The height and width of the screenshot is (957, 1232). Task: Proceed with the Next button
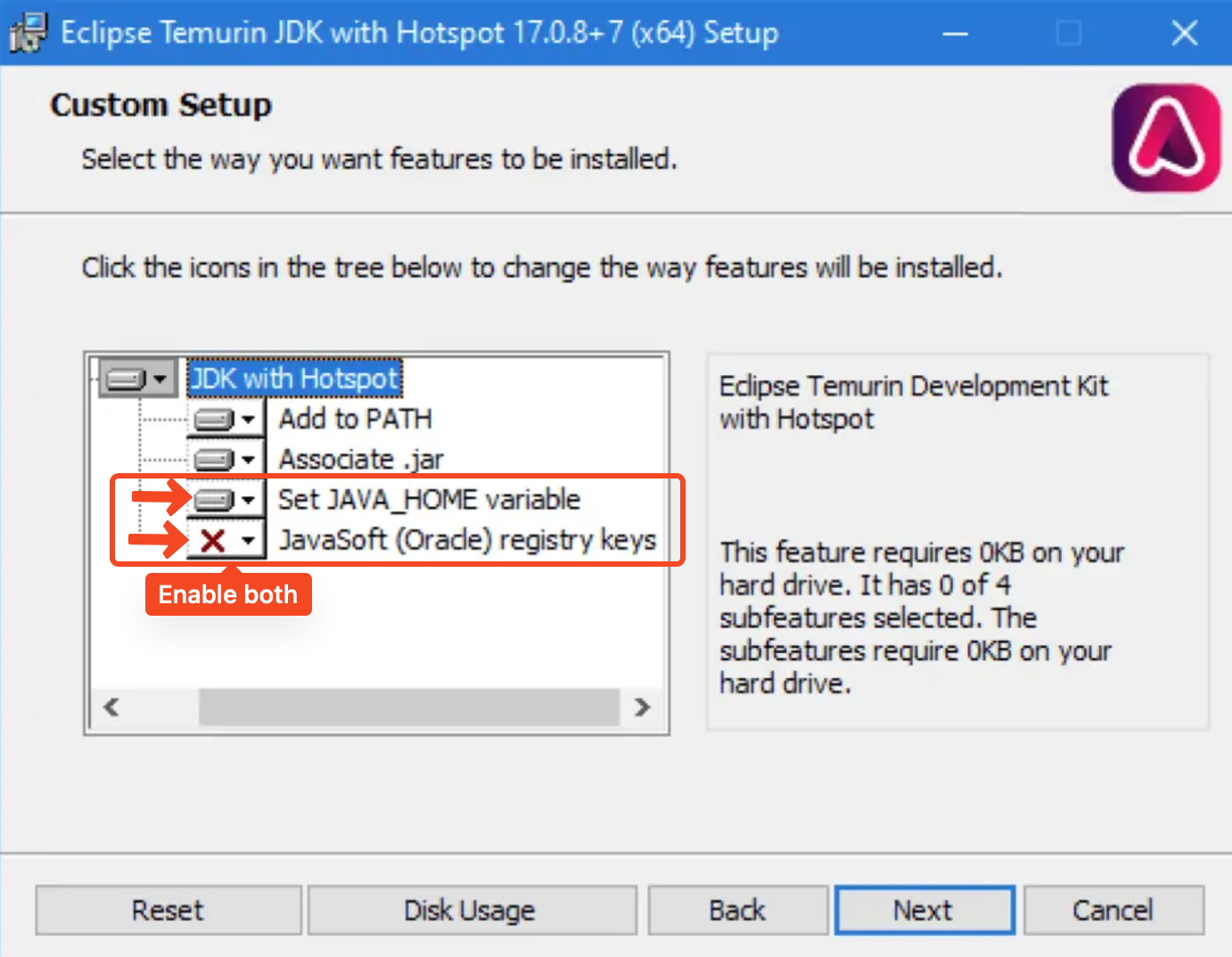(924, 910)
